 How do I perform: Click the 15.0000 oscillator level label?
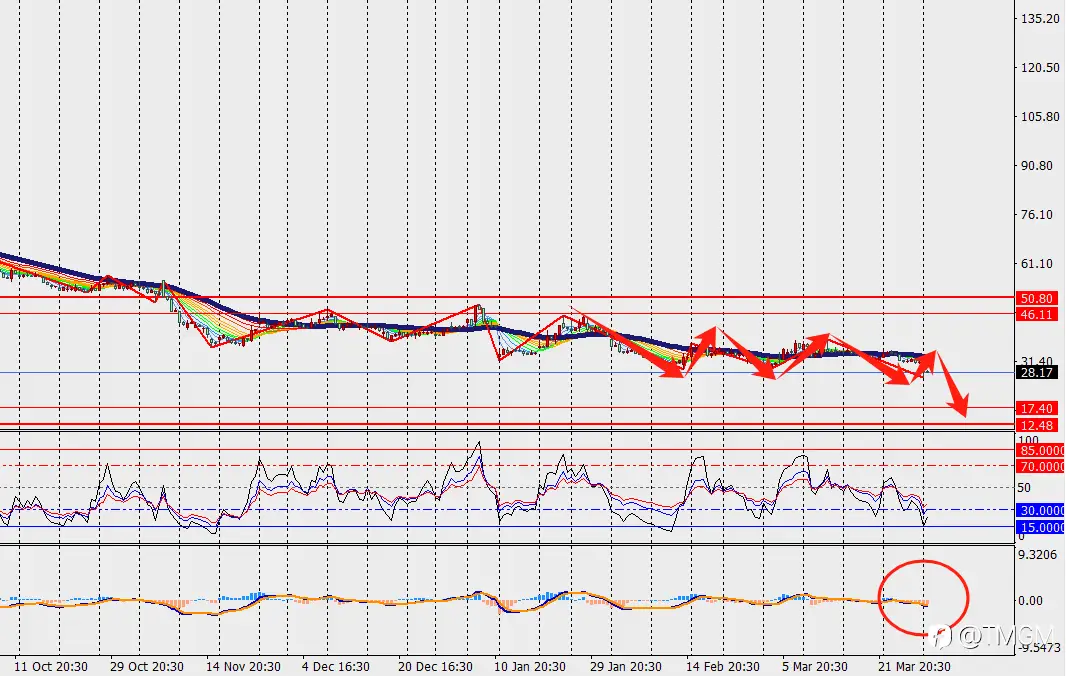tap(1041, 527)
